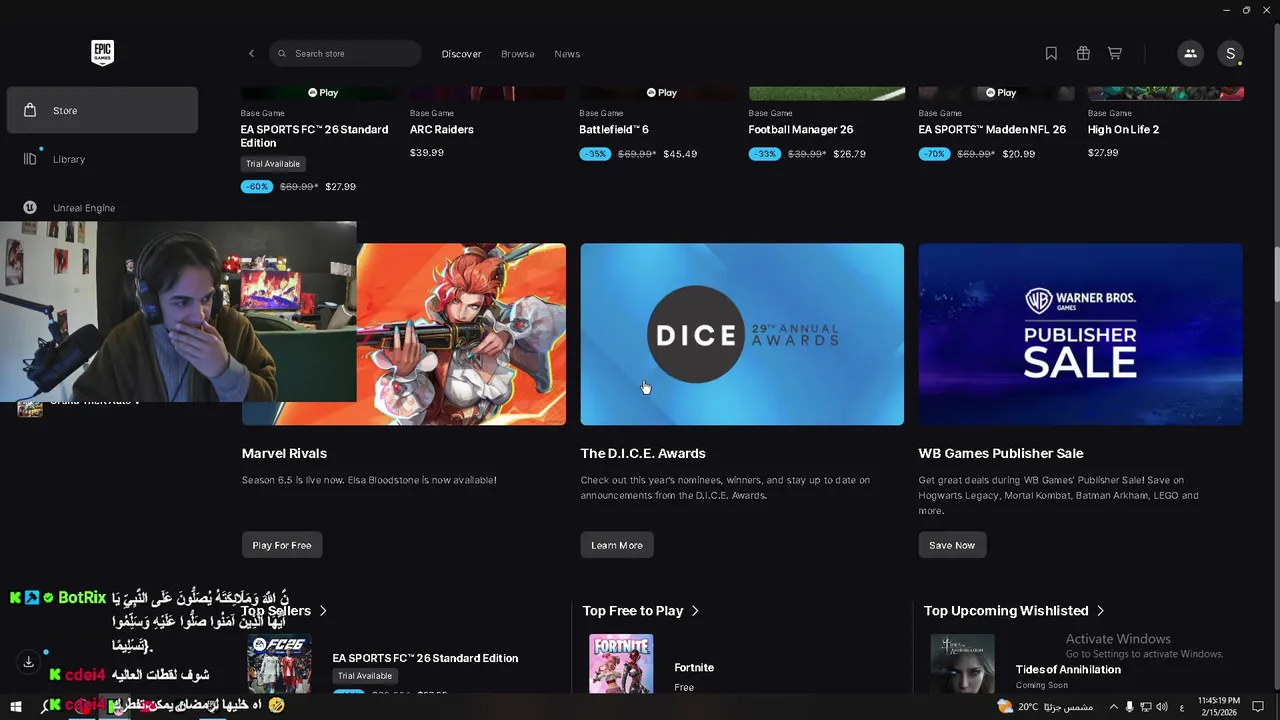This screenshot has height=720, width=1280.
Task: Open the Windows Start button
Action: [x=16, y=707]
